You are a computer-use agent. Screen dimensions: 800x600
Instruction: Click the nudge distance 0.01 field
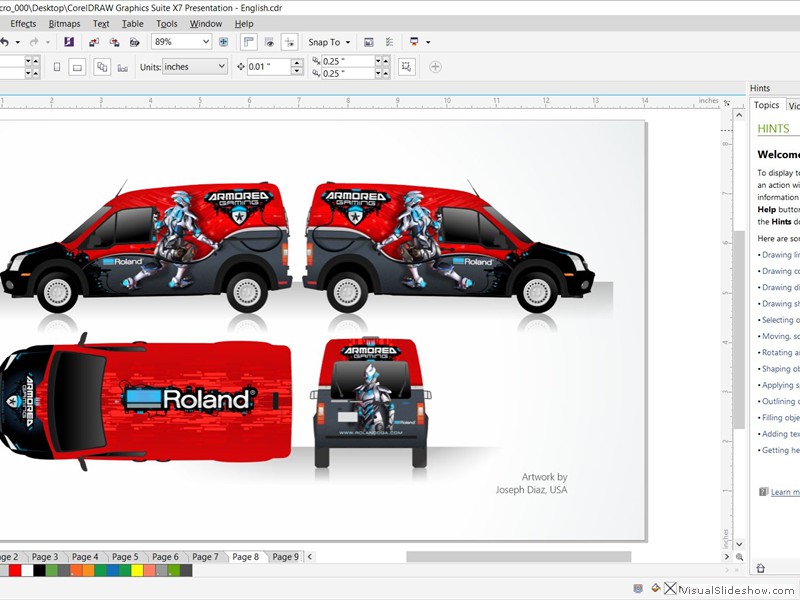point(268,67)
